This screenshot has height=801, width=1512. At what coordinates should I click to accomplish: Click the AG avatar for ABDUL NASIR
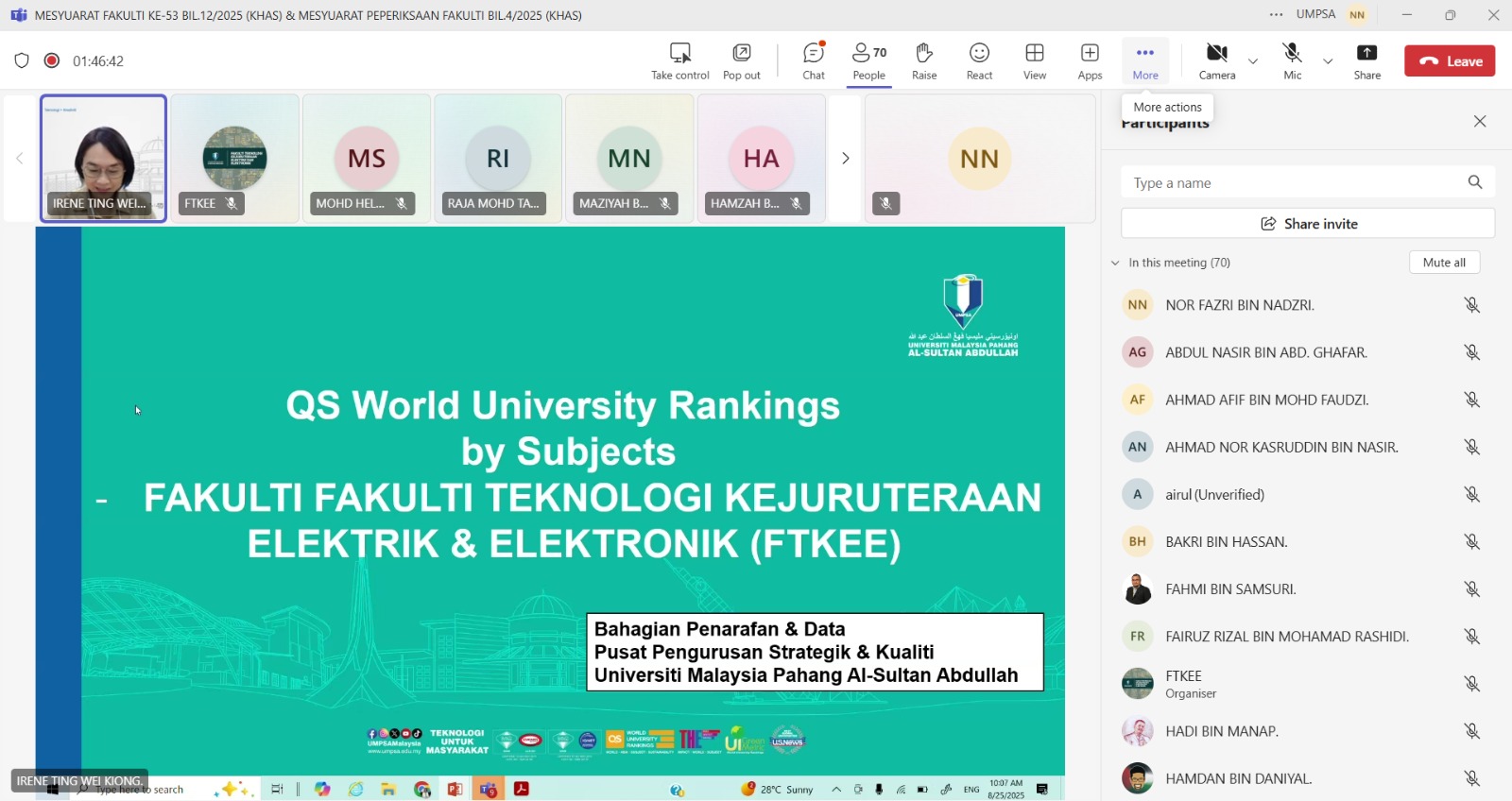click(x=1138, y=352)
